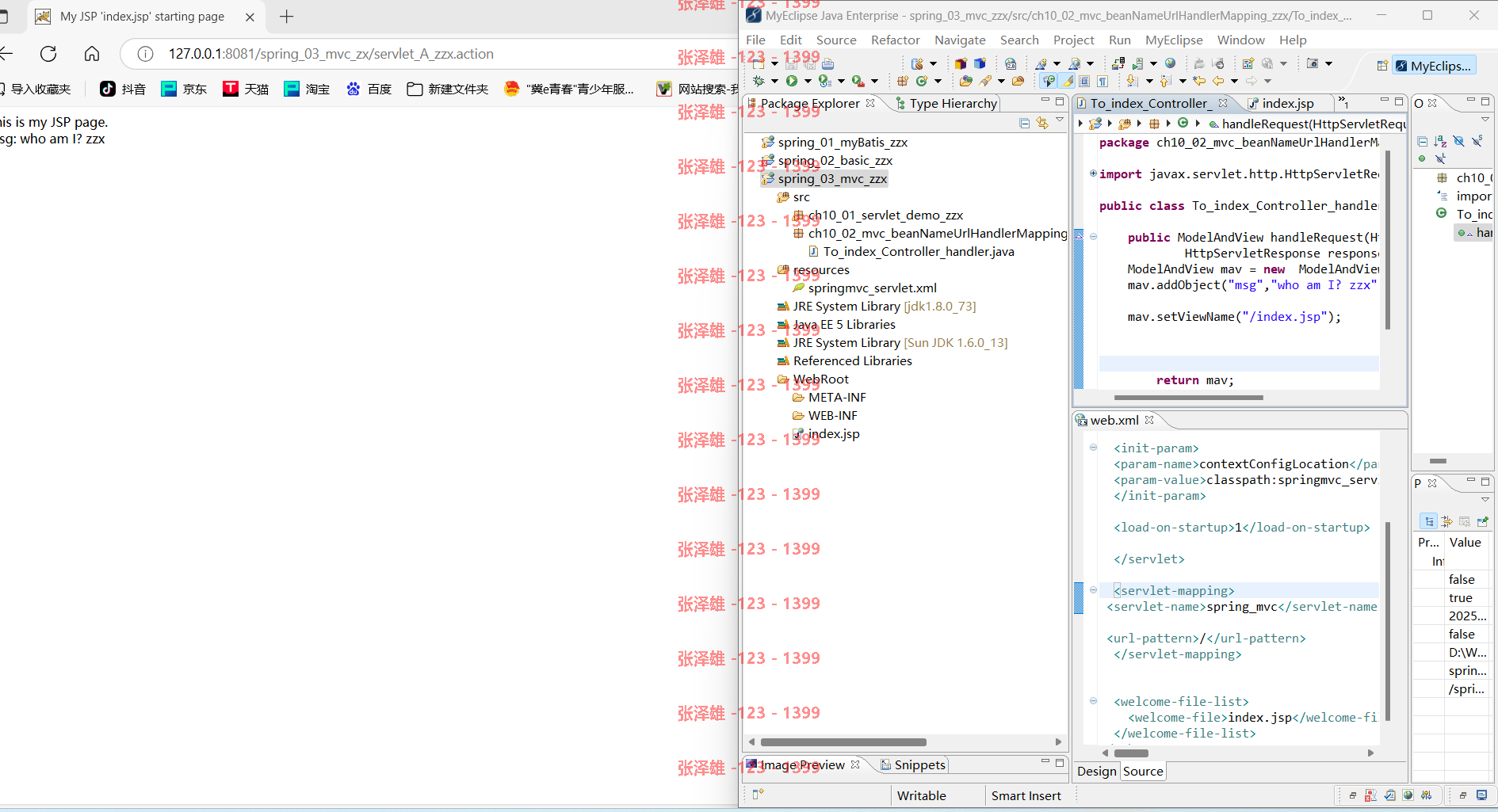Click Next Annotation arrow icon
1498x812 pixels.
click(x=1132, y=81)
